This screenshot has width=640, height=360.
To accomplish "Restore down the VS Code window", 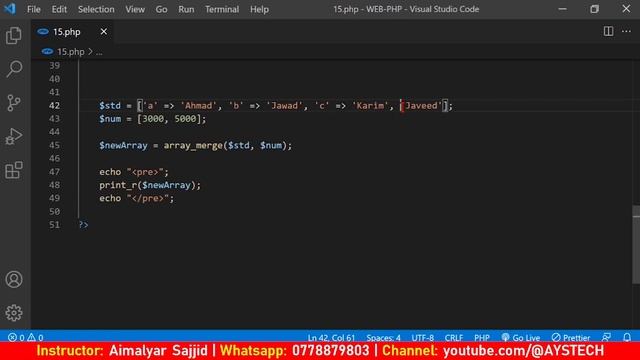I will [x=594, y=9].
